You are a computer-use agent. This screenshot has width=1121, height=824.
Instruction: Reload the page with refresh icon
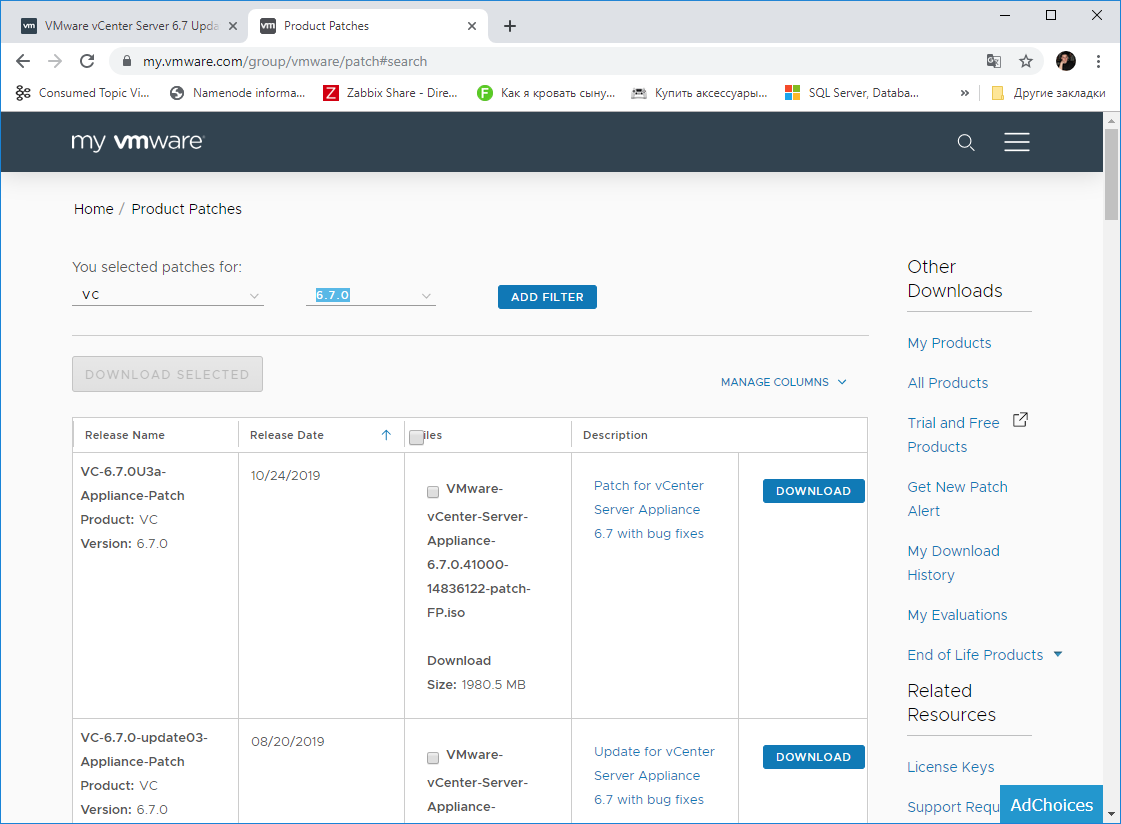click(x=87, y=61)
